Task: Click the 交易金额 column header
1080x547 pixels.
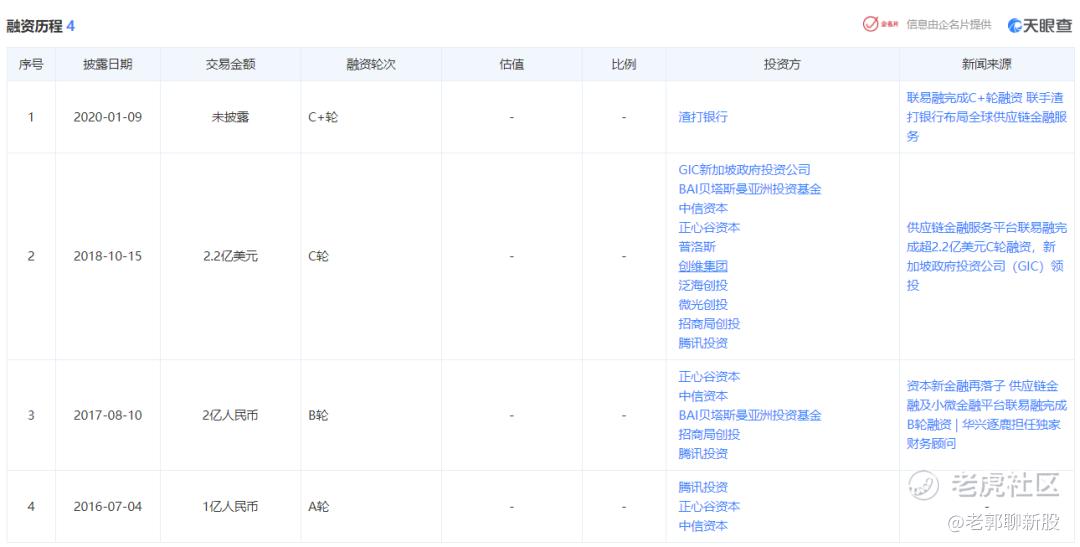Action: pos(230,64)
